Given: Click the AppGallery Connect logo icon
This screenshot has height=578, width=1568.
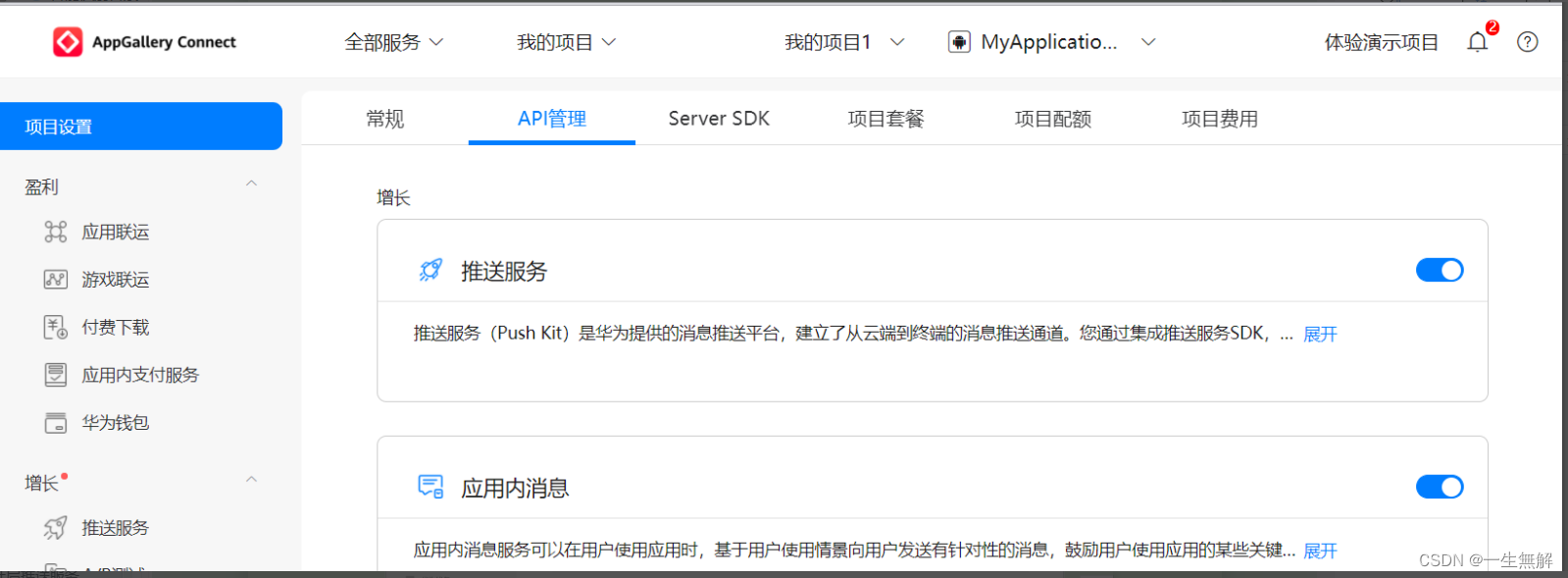Looking at the screenshot, I should coord(68,42).
